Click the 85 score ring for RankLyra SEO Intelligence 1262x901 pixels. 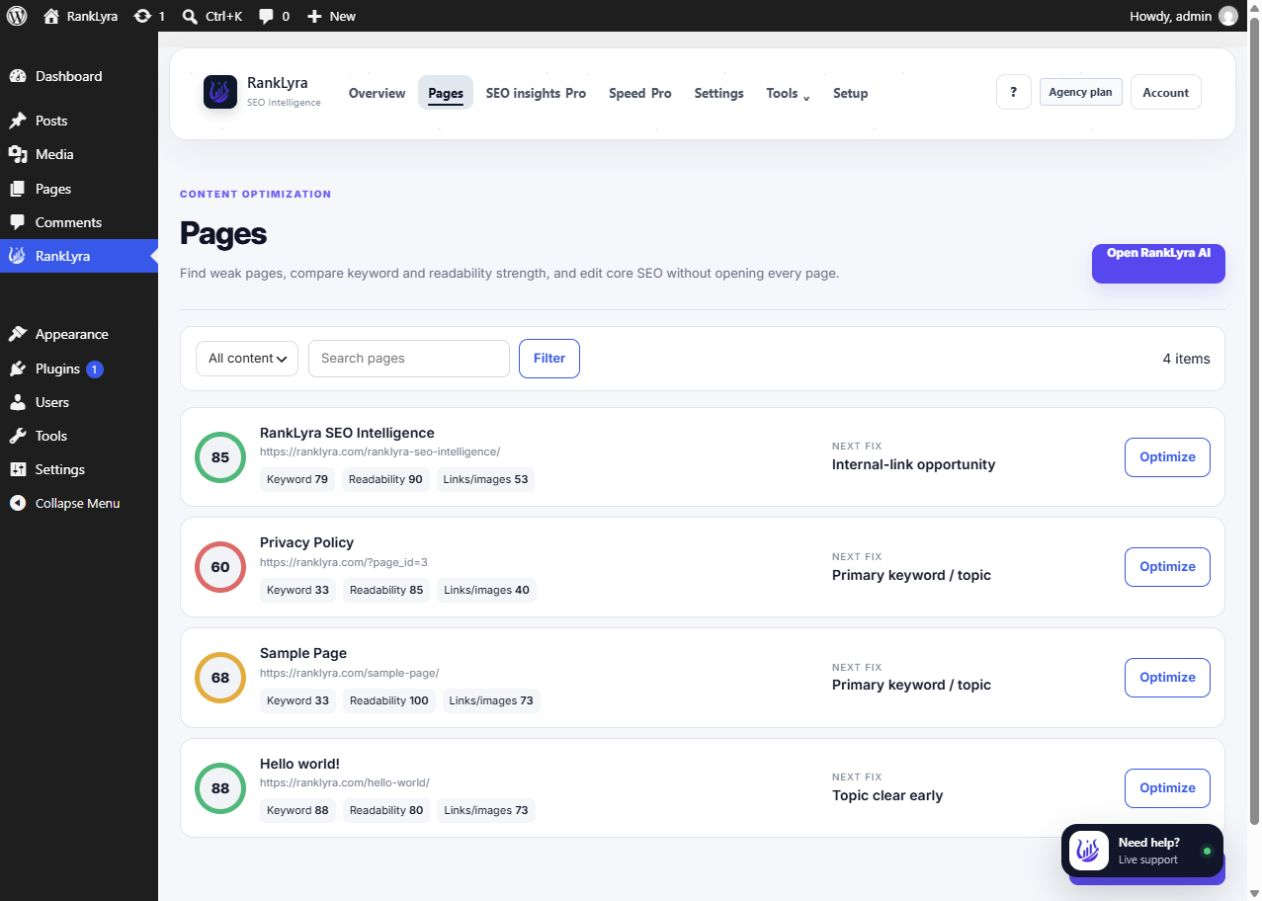(x=220, y=457)
